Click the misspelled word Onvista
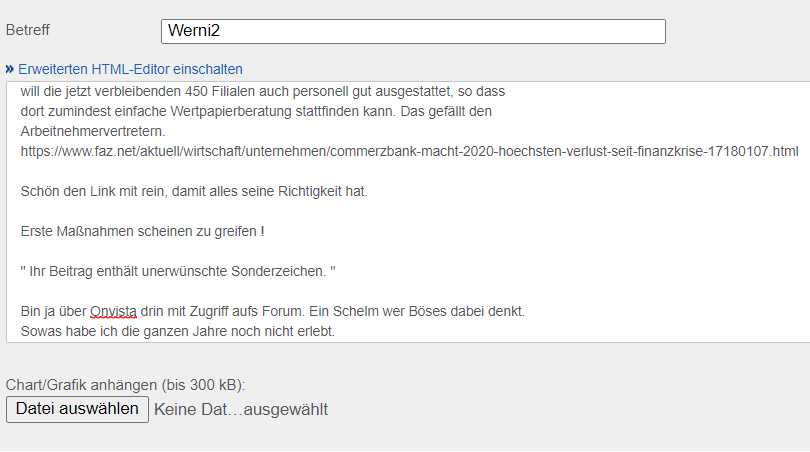810x452 pixels. 112,311
